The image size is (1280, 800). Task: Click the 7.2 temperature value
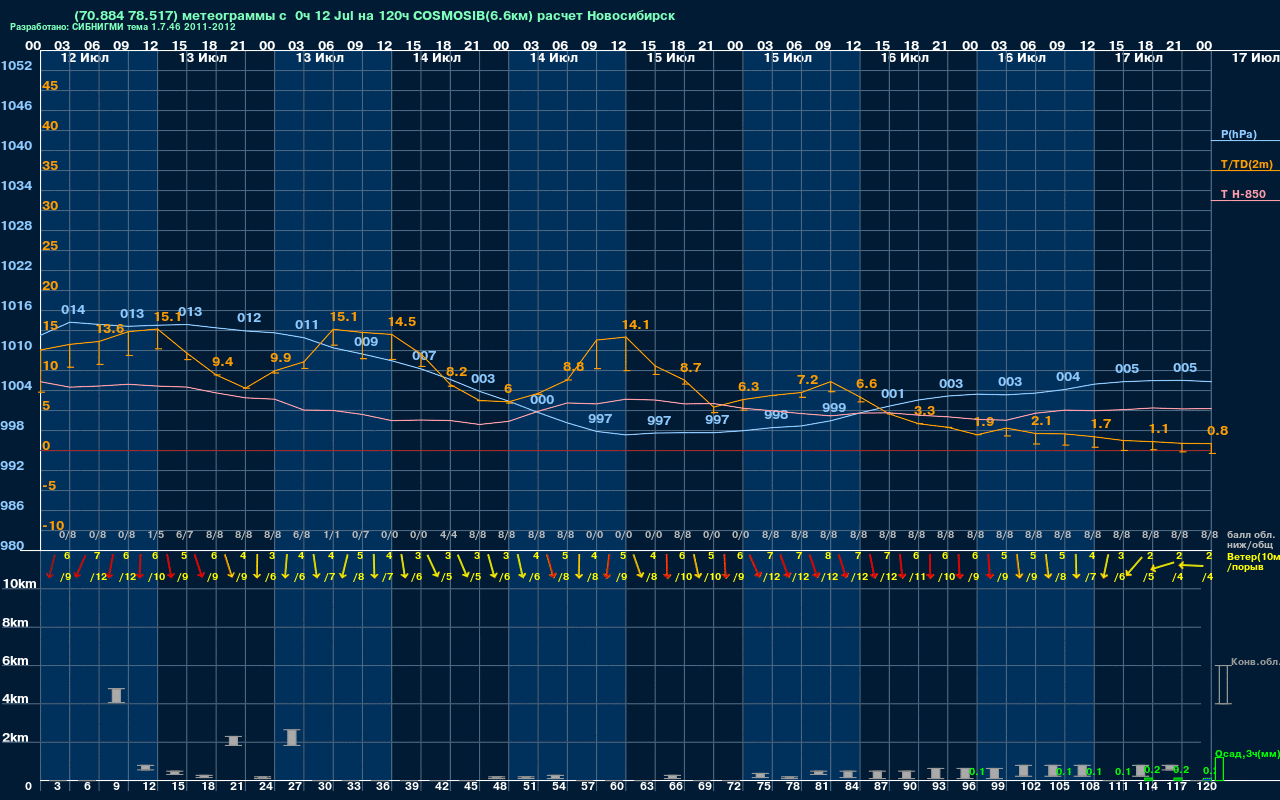tap(807, 380)
